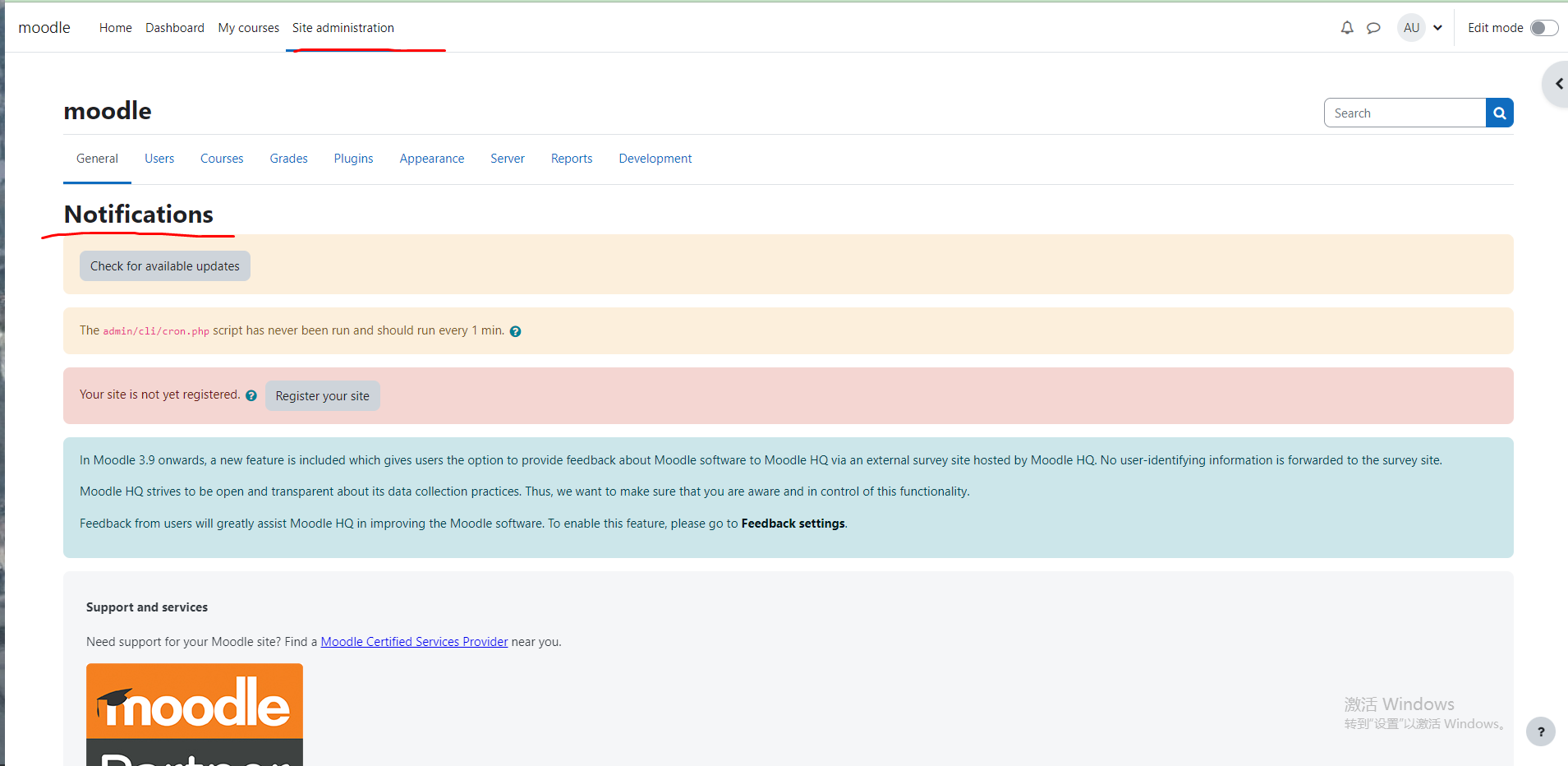Expand the user account dropdown chevron
The width and height of the screenshot is (1568, 766).
[x=1437, y=27]
